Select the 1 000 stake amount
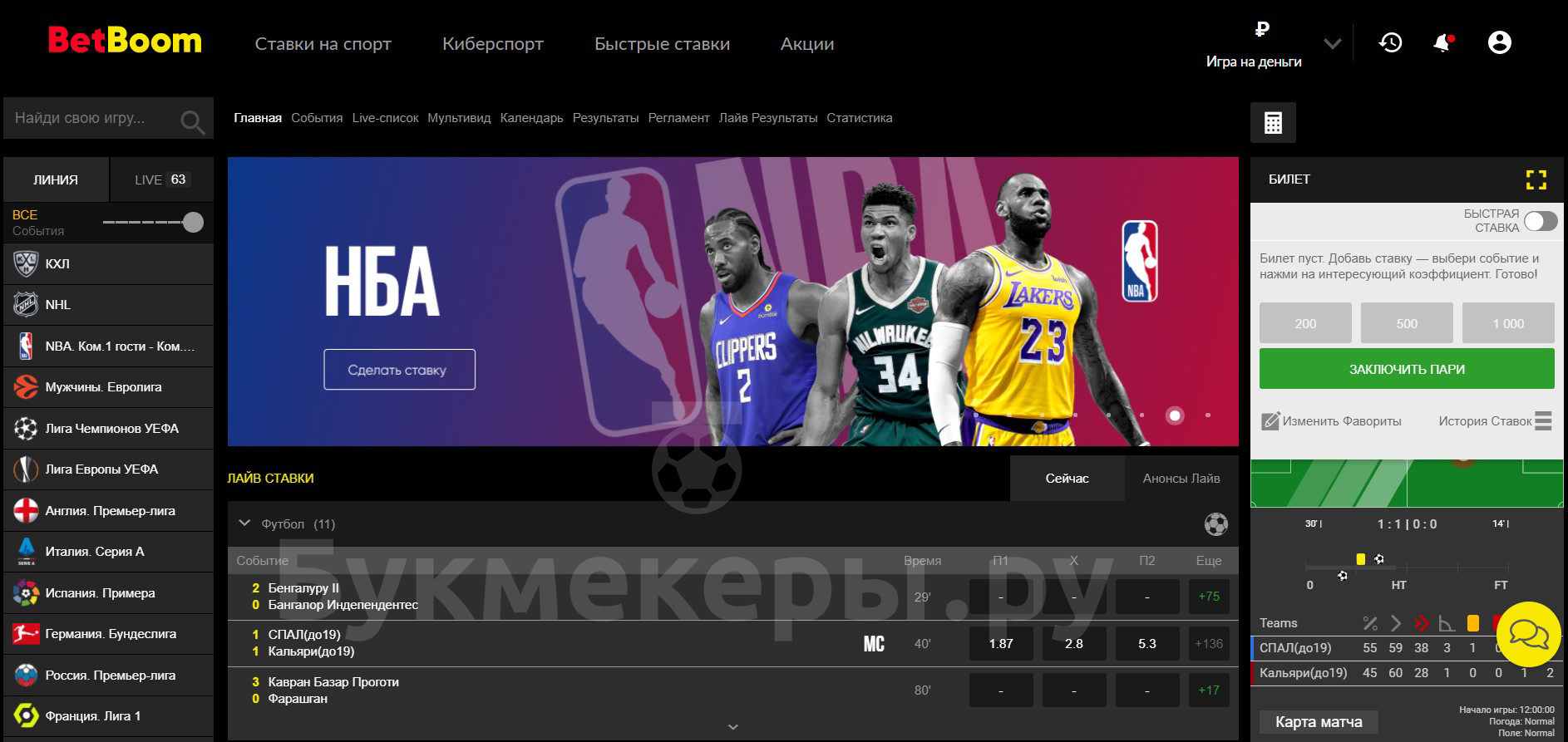The width and height of the screenshot is (1568, 742). (x=1508, y=323)
